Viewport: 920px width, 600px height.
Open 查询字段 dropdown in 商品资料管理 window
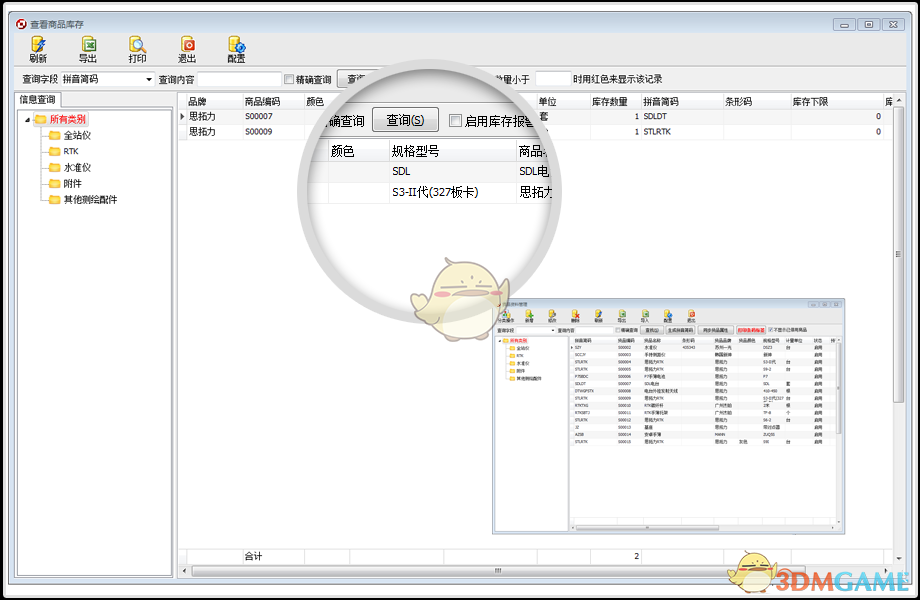click(x=550, y=329)
